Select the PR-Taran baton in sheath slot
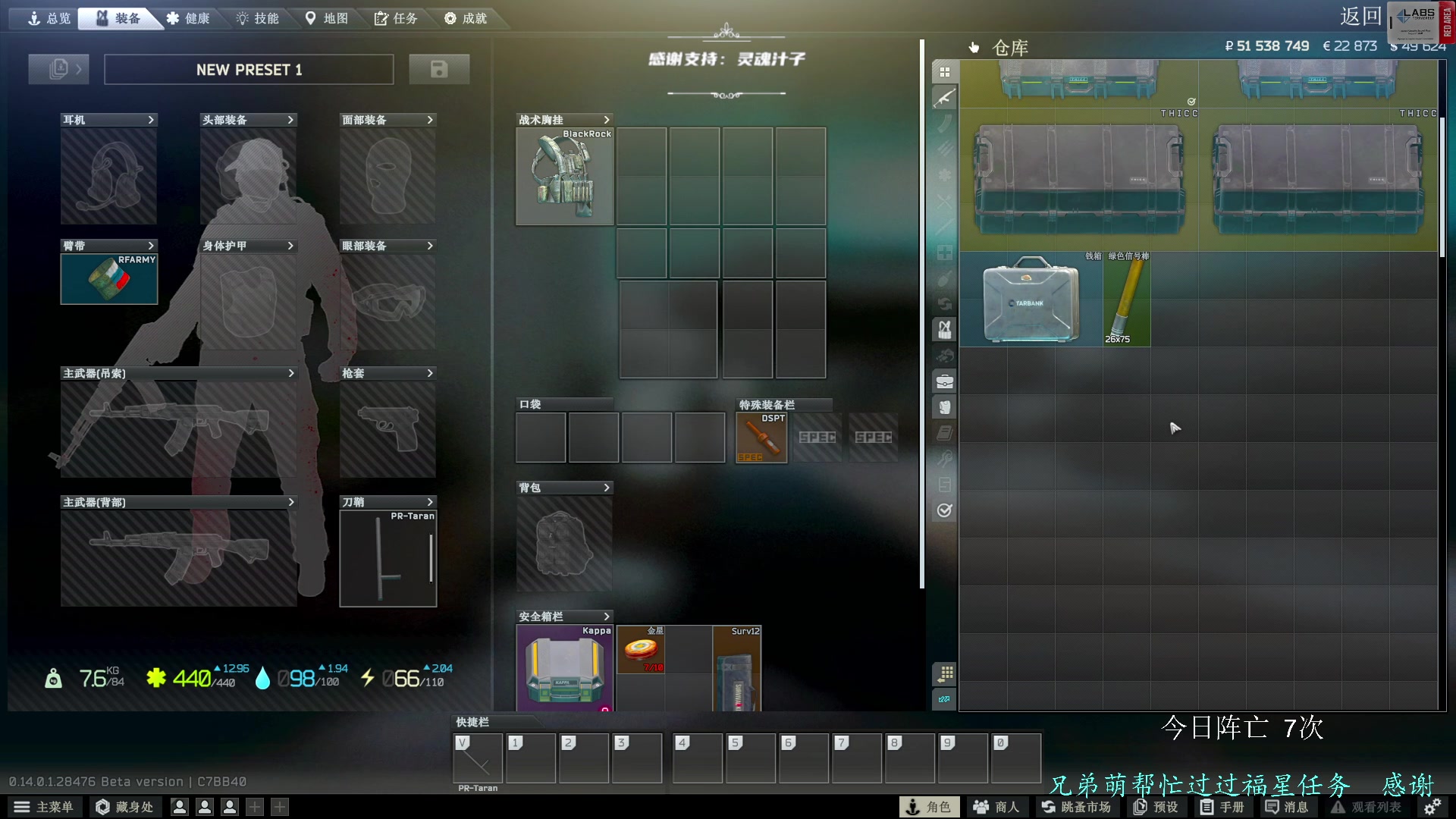1456x819 pixels. click(x=388, y=558)
